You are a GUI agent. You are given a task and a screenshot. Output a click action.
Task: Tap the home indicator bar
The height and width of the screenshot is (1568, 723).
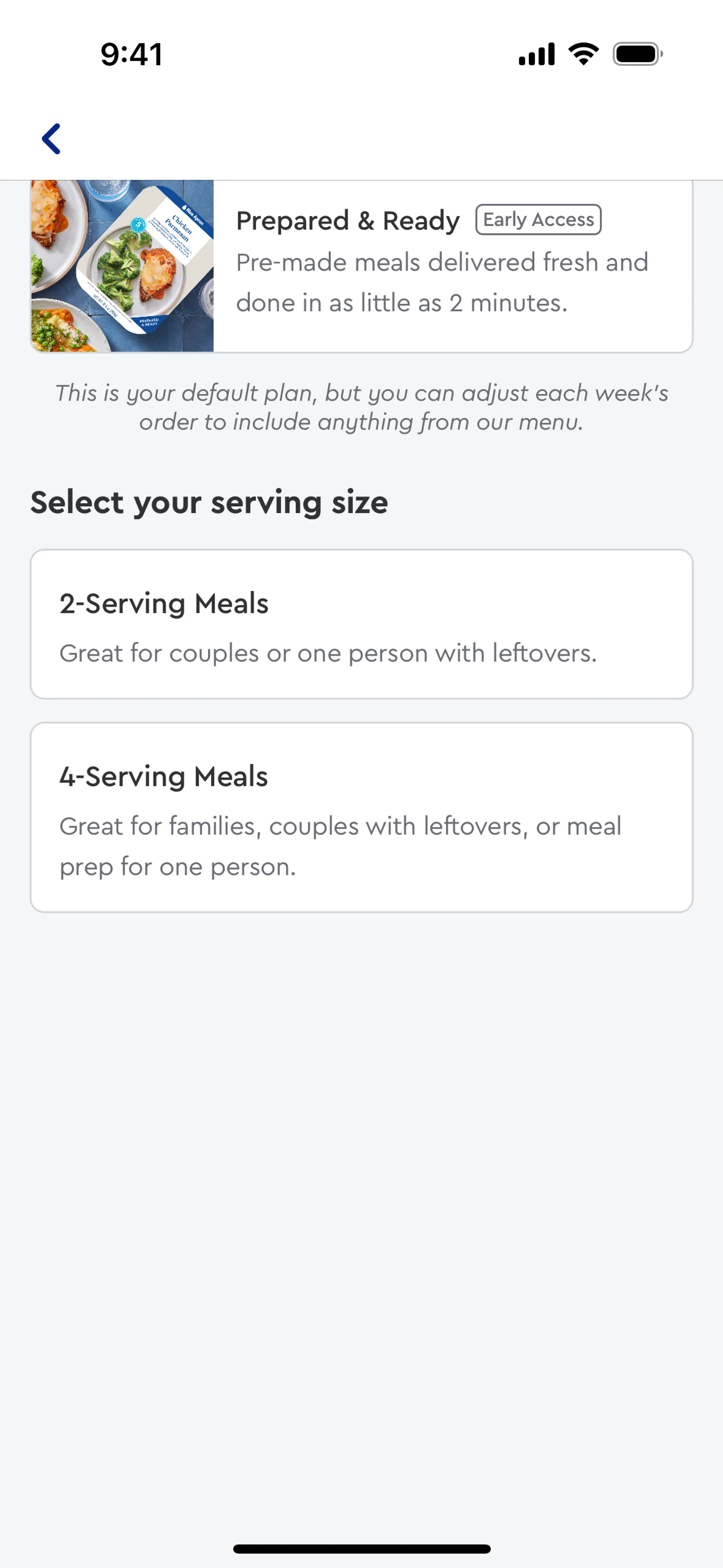coord(361,1548)
